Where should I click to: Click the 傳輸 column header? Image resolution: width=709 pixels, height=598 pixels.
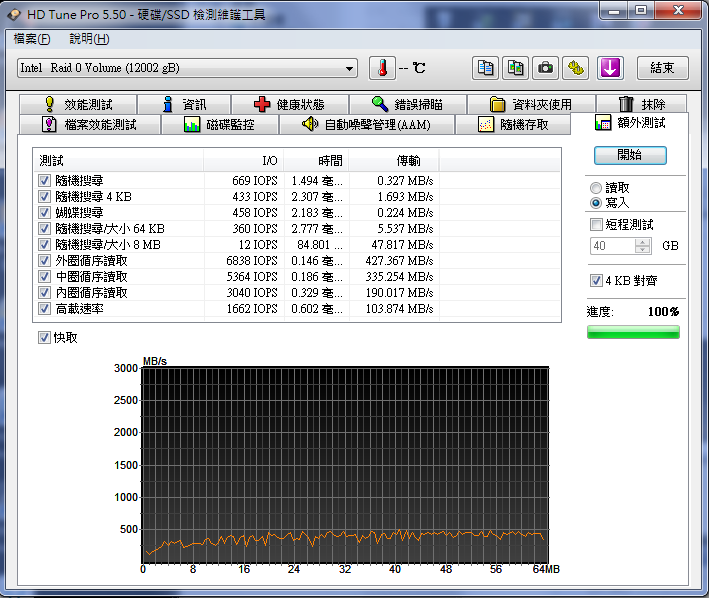click(x=394, y=160)
